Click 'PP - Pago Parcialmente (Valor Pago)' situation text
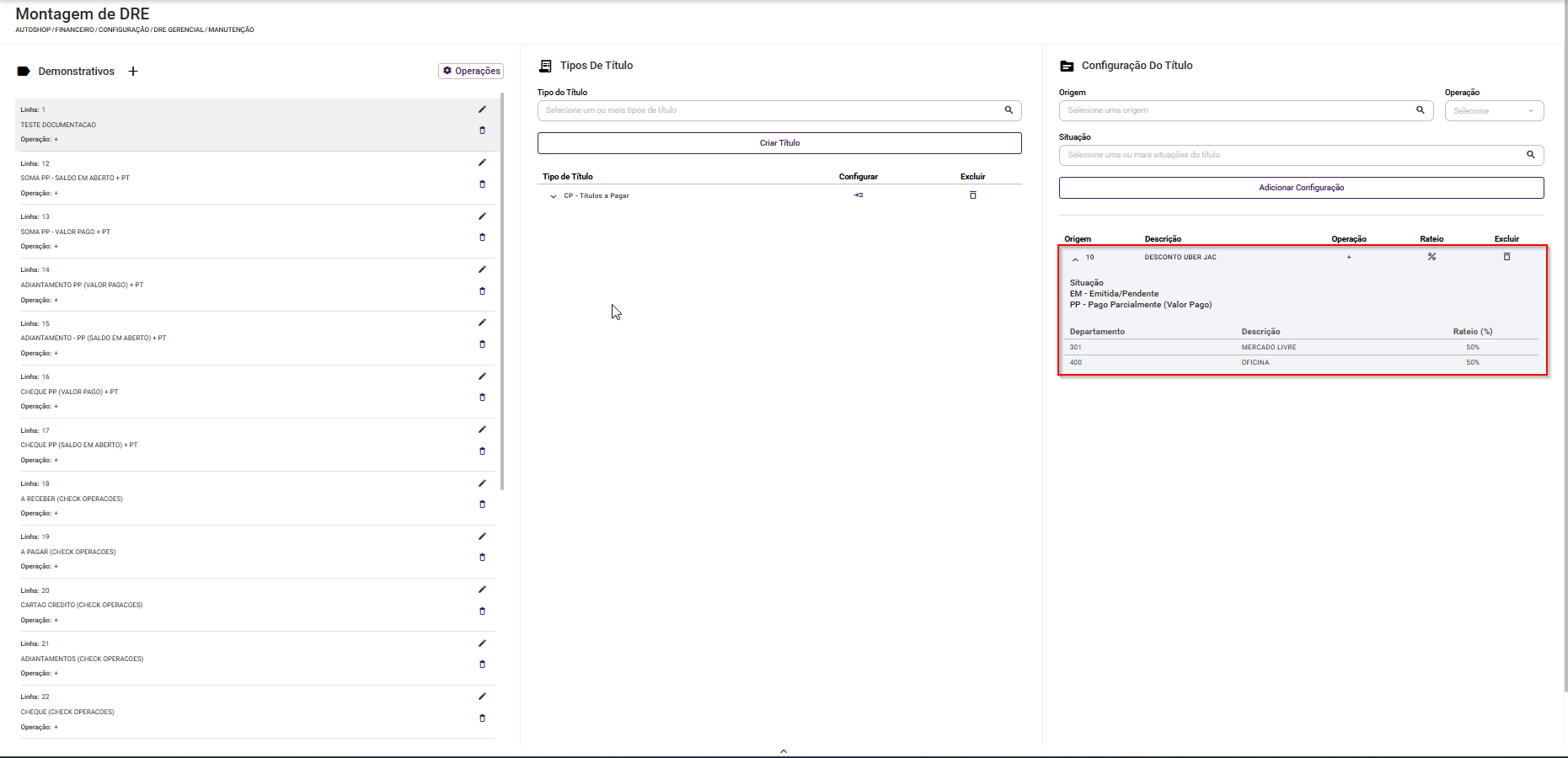Screen dimensions: 1568x758 coord(1141,305)
